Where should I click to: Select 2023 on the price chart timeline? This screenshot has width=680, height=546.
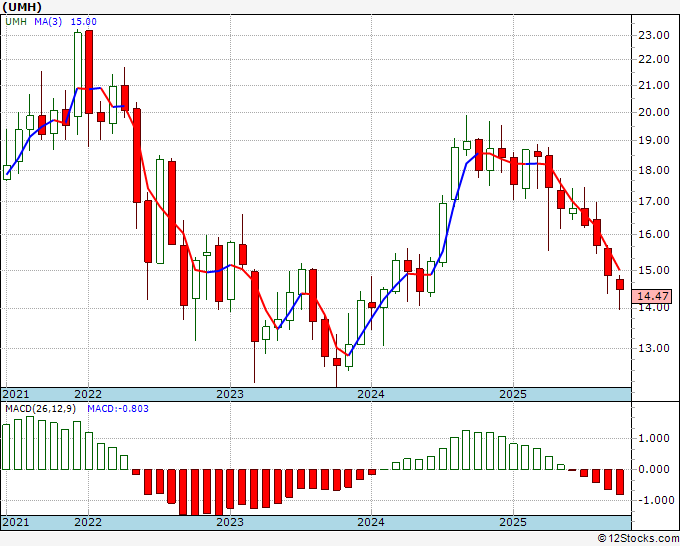(x=230, y=394)
